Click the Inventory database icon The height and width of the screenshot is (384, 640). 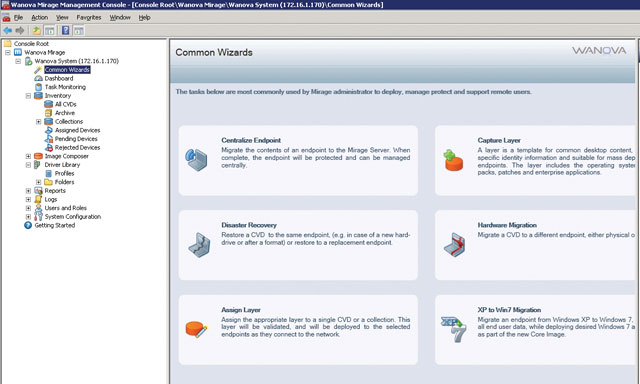click(38, 95)
